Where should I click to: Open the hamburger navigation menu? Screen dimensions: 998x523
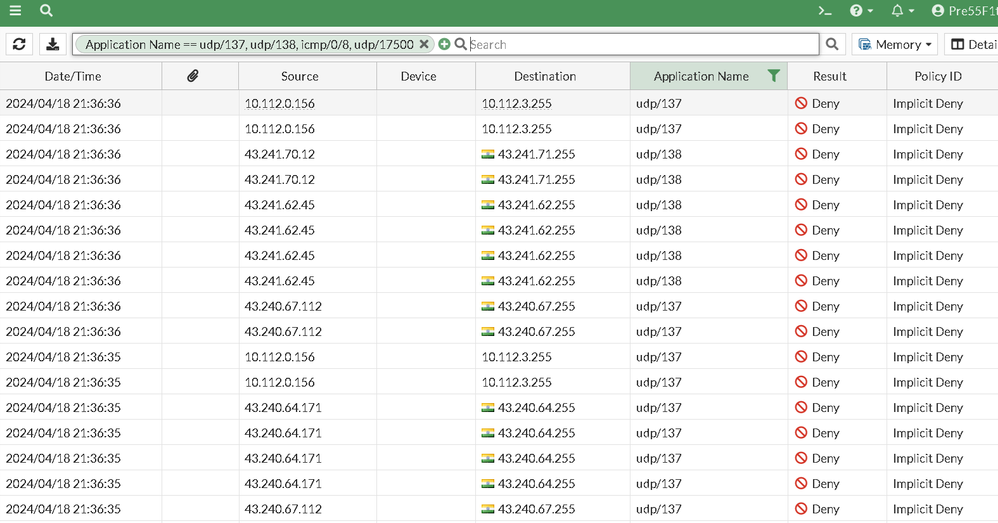pos(15,11)
